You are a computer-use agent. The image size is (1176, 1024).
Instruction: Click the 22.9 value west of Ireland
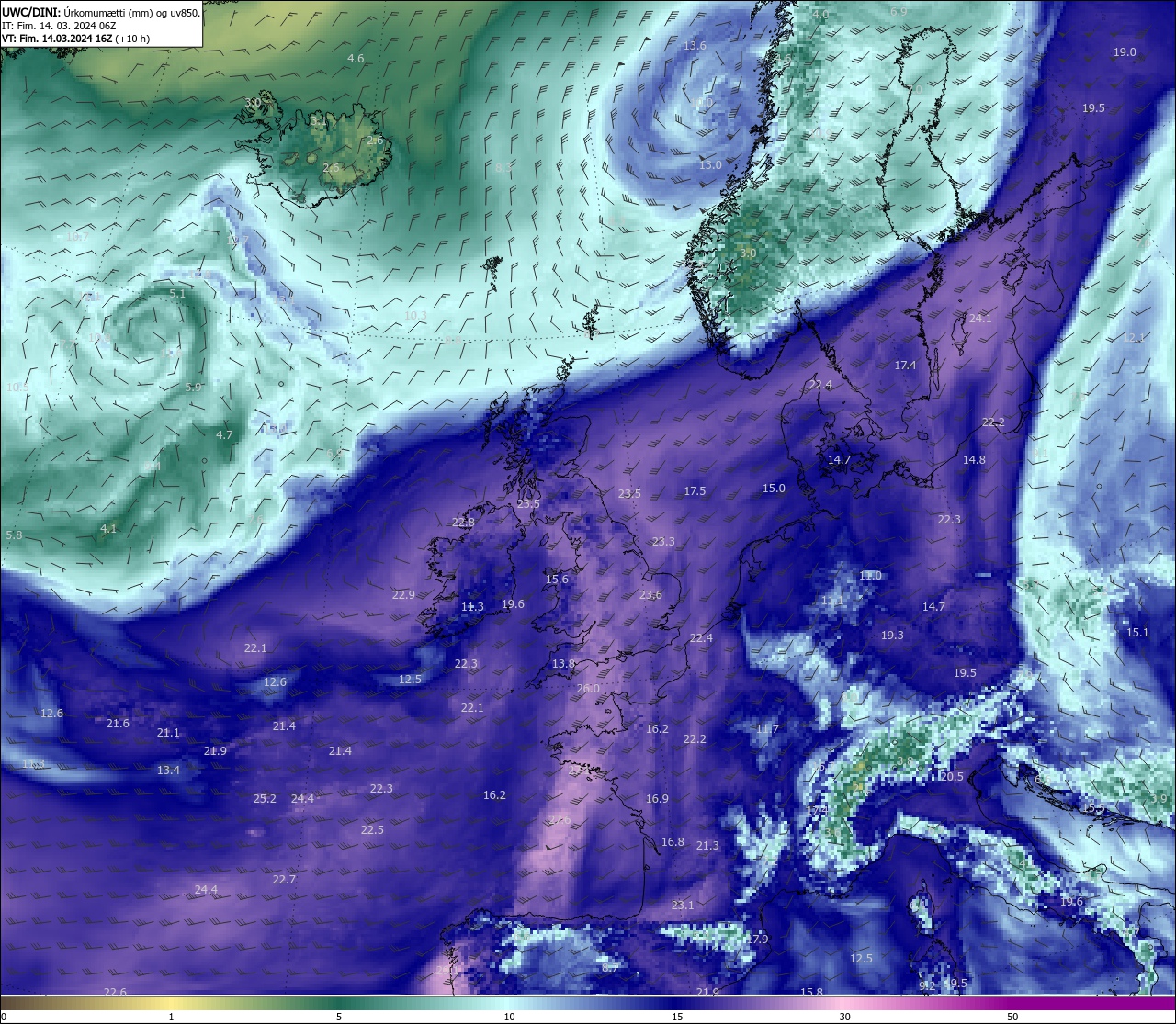click(403, 594)
